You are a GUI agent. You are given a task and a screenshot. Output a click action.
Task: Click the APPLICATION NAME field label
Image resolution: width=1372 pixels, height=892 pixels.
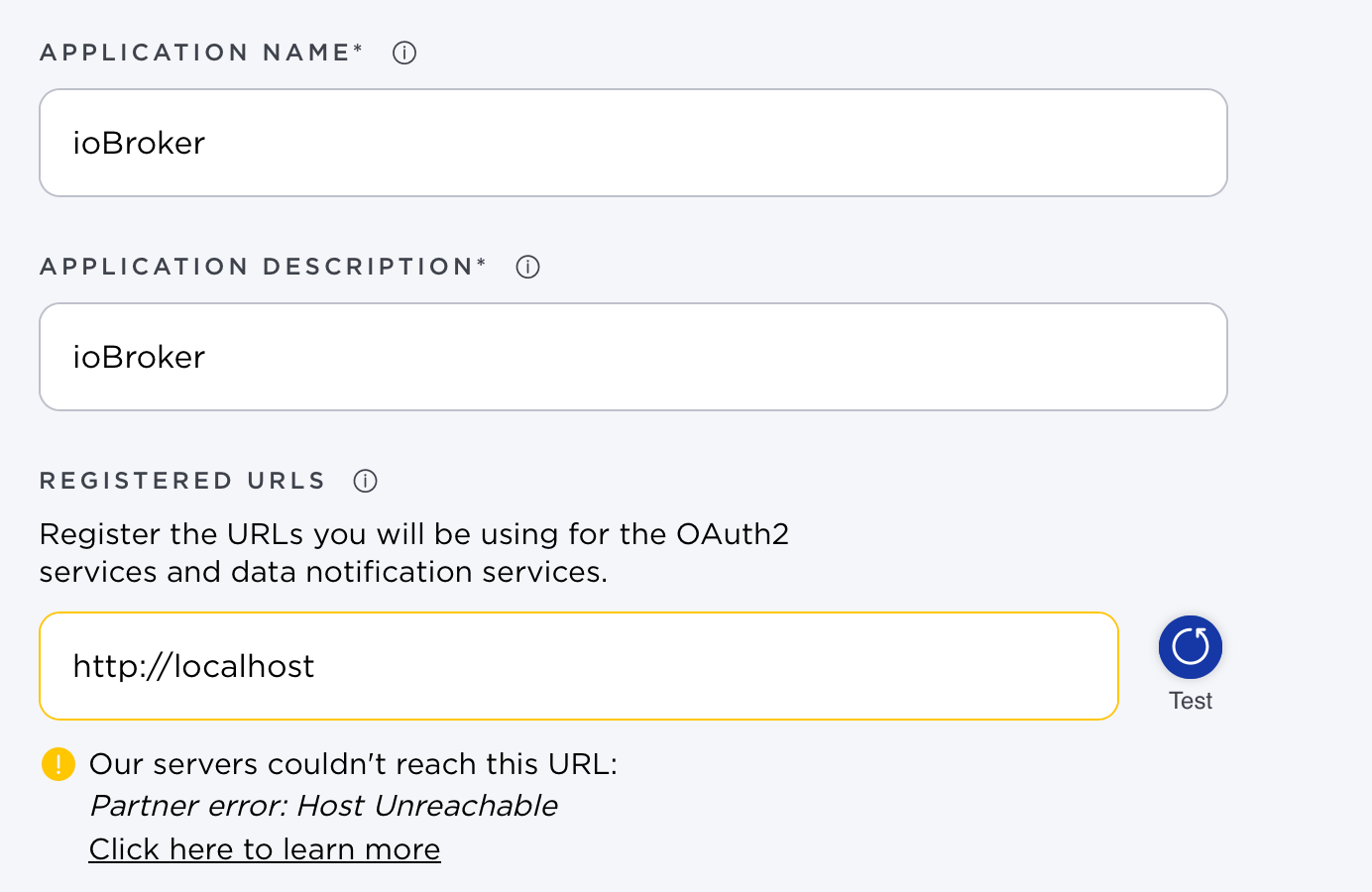coord(196,53)
